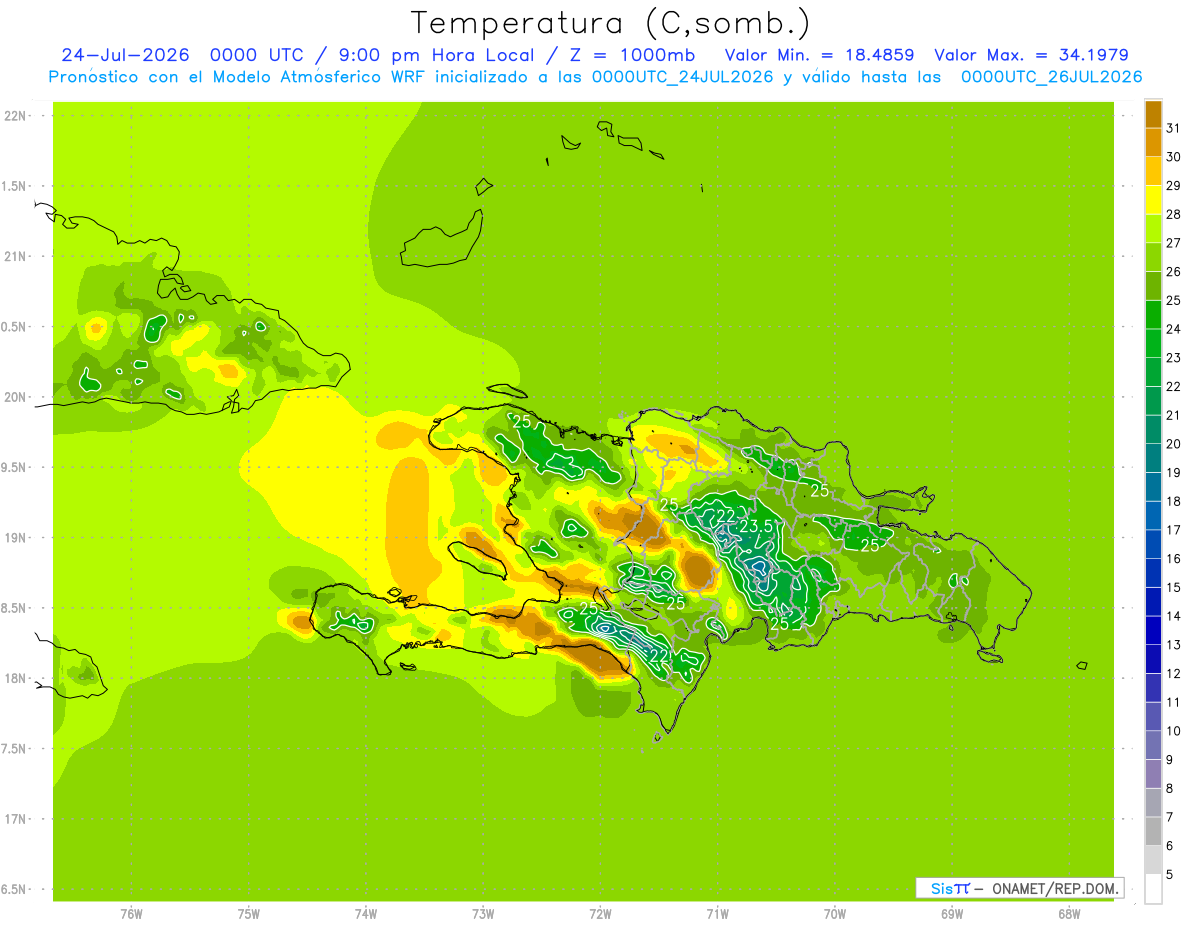Select the 'Valor Min. = 18.4859' value

pos(819,55)
